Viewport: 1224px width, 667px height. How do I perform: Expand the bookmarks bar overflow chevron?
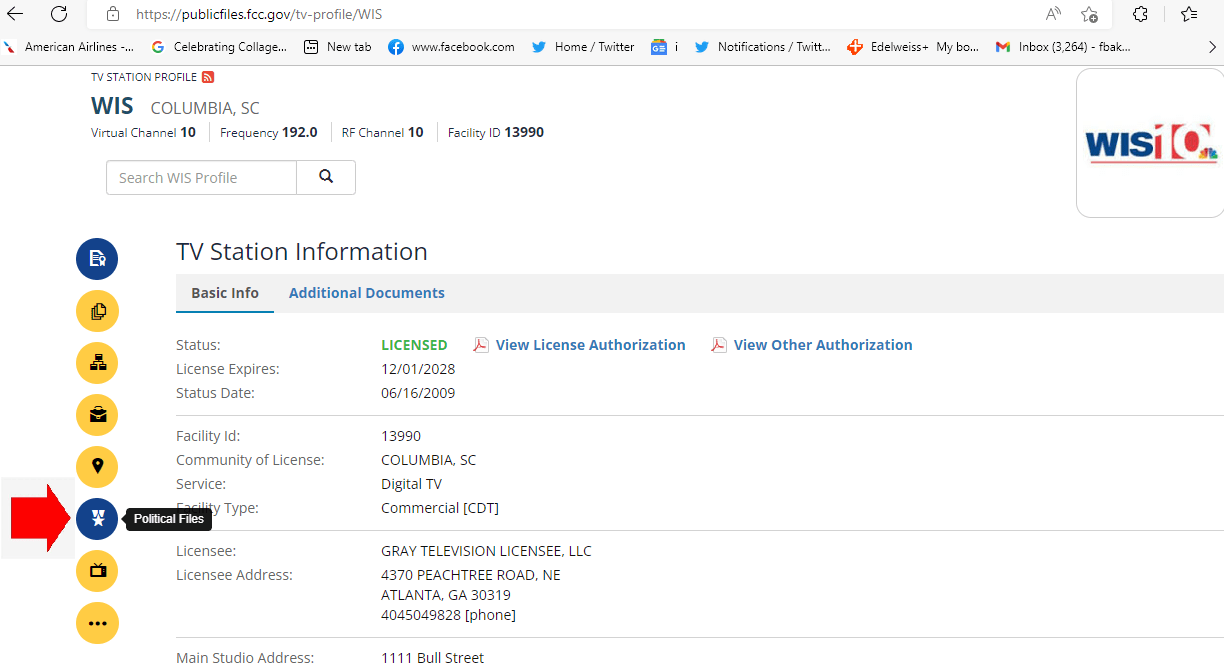tap(1213, 46)
